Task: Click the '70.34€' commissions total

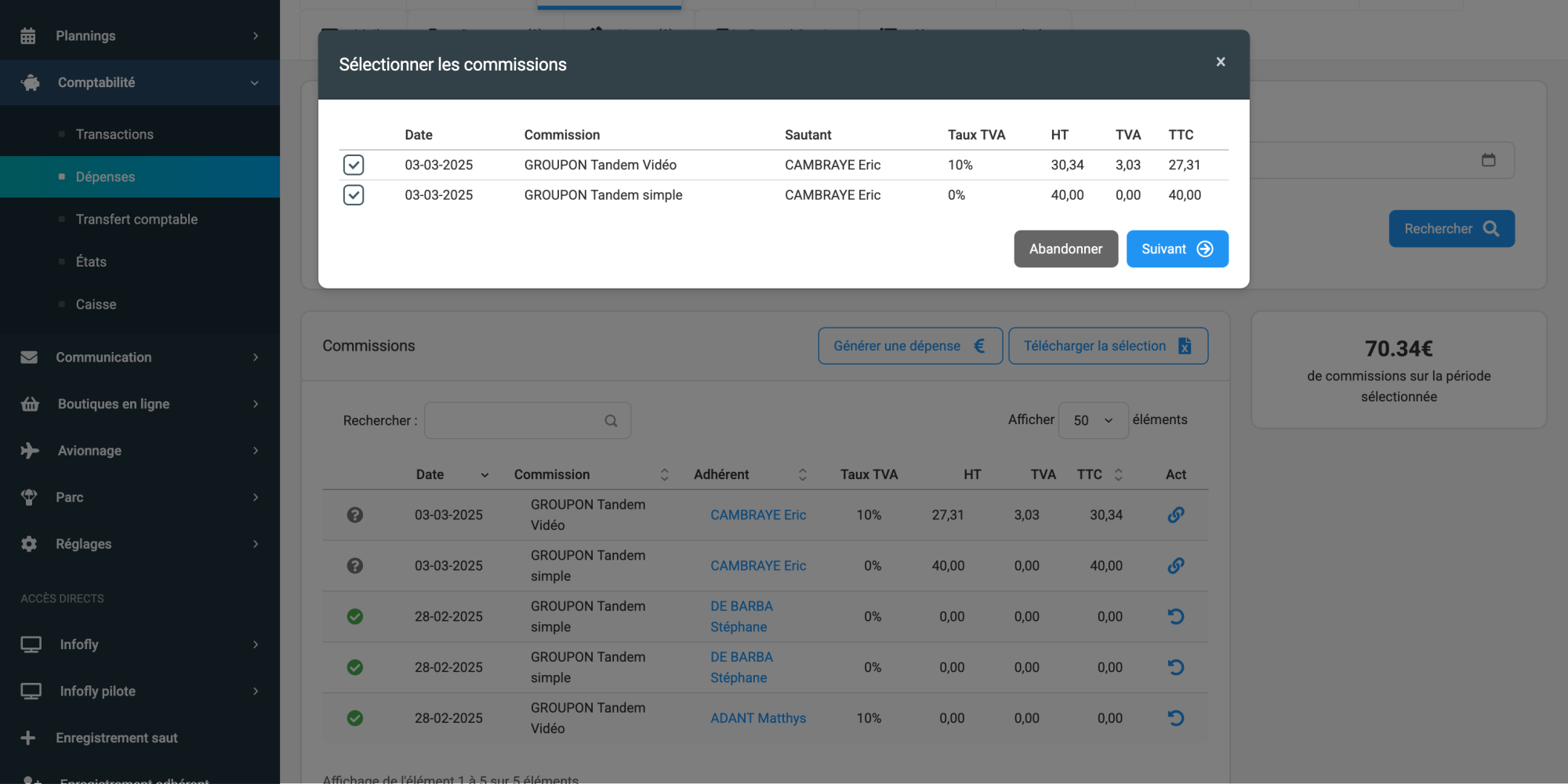Action: [1399, 349]
